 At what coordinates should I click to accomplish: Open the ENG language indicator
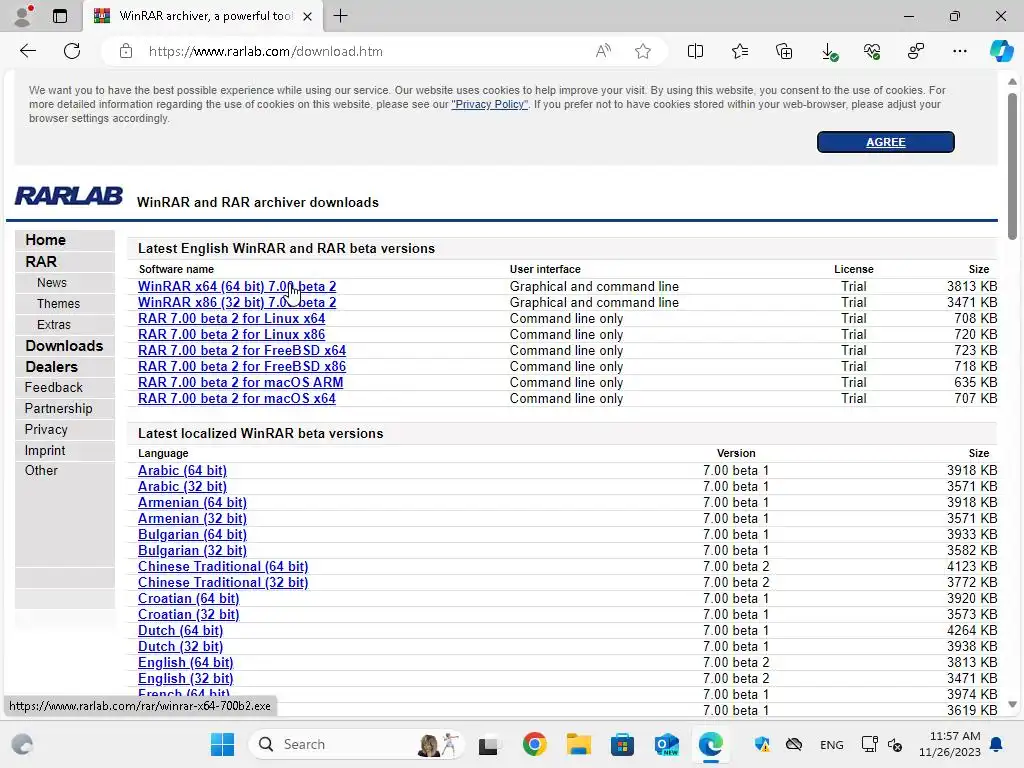(831, 744)
